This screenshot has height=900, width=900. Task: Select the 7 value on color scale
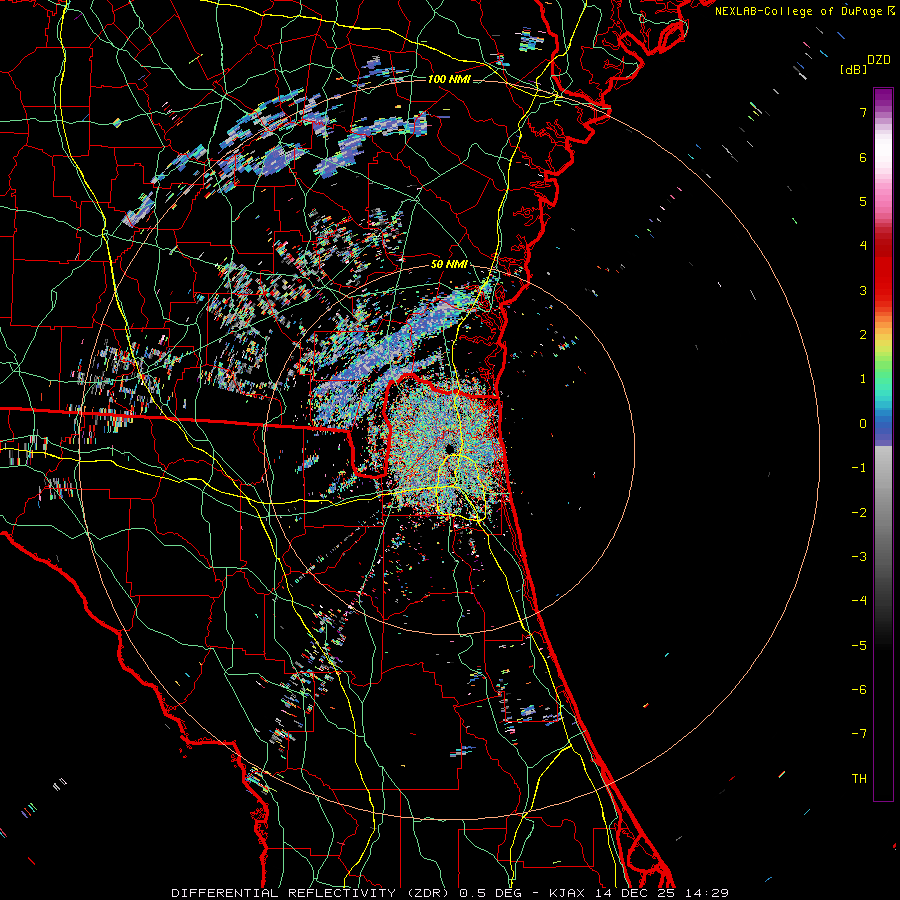point(863,112)
